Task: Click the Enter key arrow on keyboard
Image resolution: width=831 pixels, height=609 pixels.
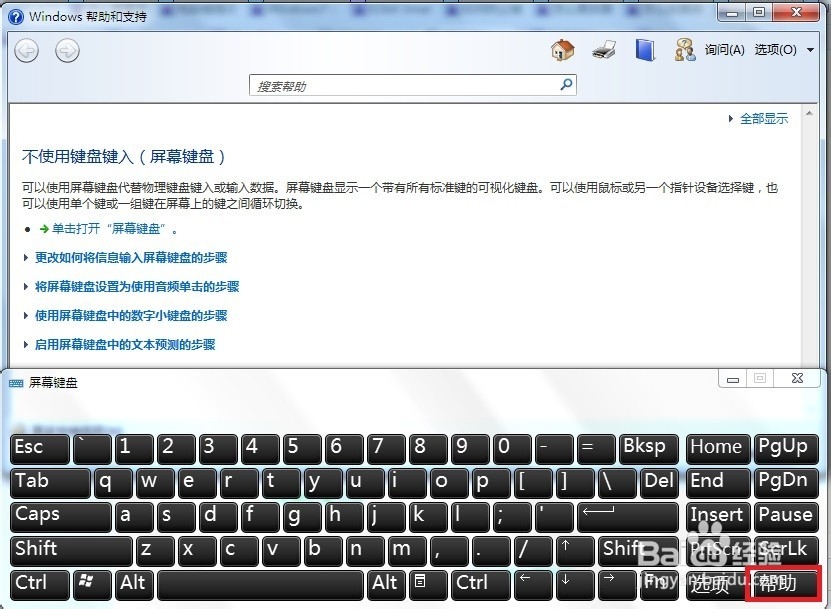Action: point(627,517)
